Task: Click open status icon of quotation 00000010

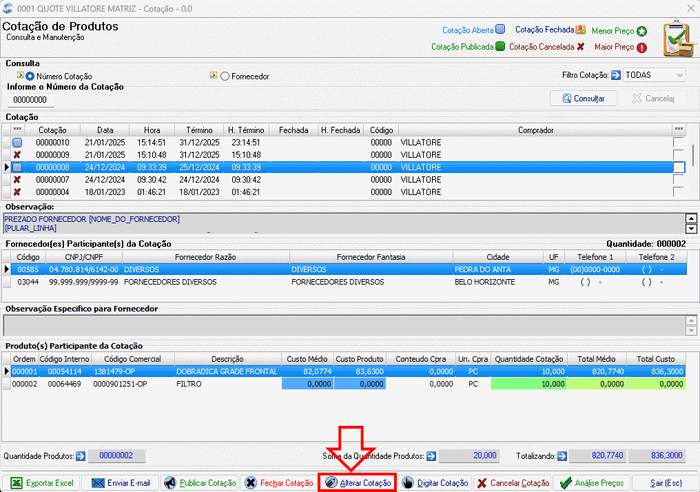Action: 17,143
